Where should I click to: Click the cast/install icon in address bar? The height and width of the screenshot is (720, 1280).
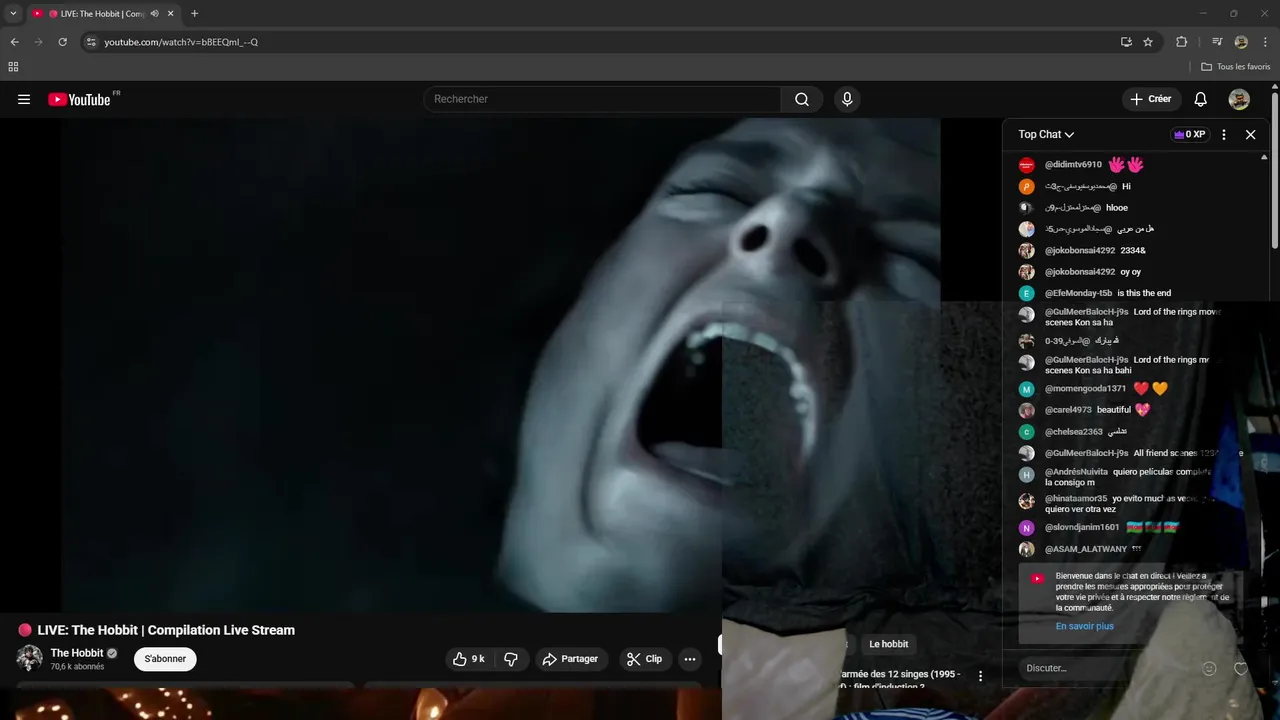(1126, 42)
